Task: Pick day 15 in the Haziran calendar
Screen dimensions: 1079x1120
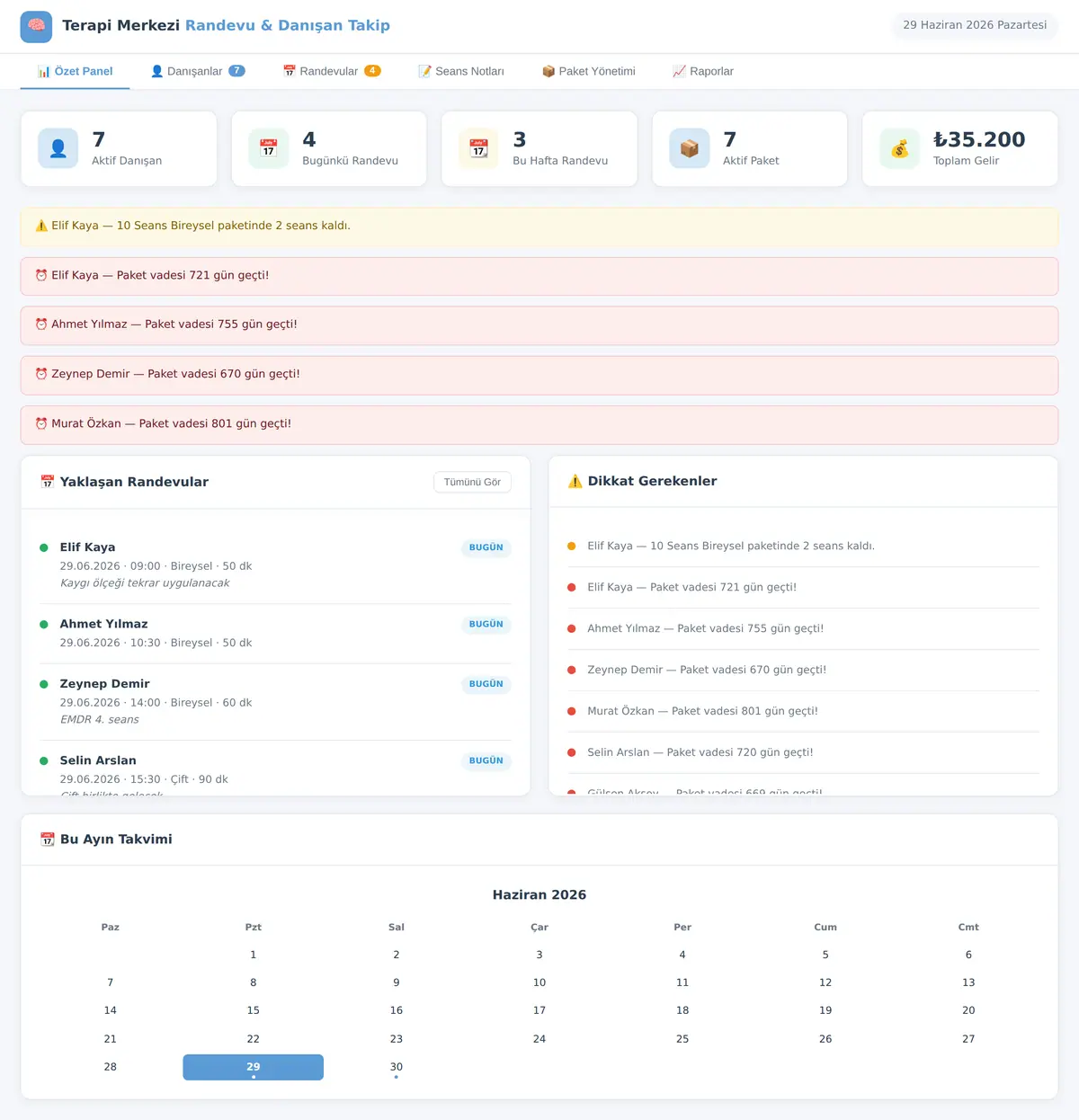Action: (x=254, y=1010)
